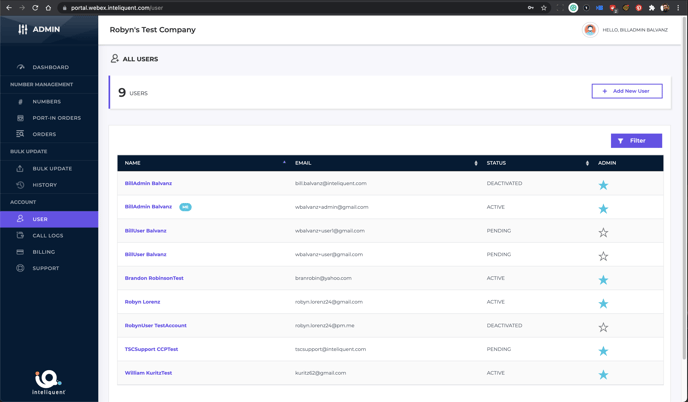The height and width of the screenshot is (402, 688).
Task: Click the Numbers hash icon
Action: 20,102
